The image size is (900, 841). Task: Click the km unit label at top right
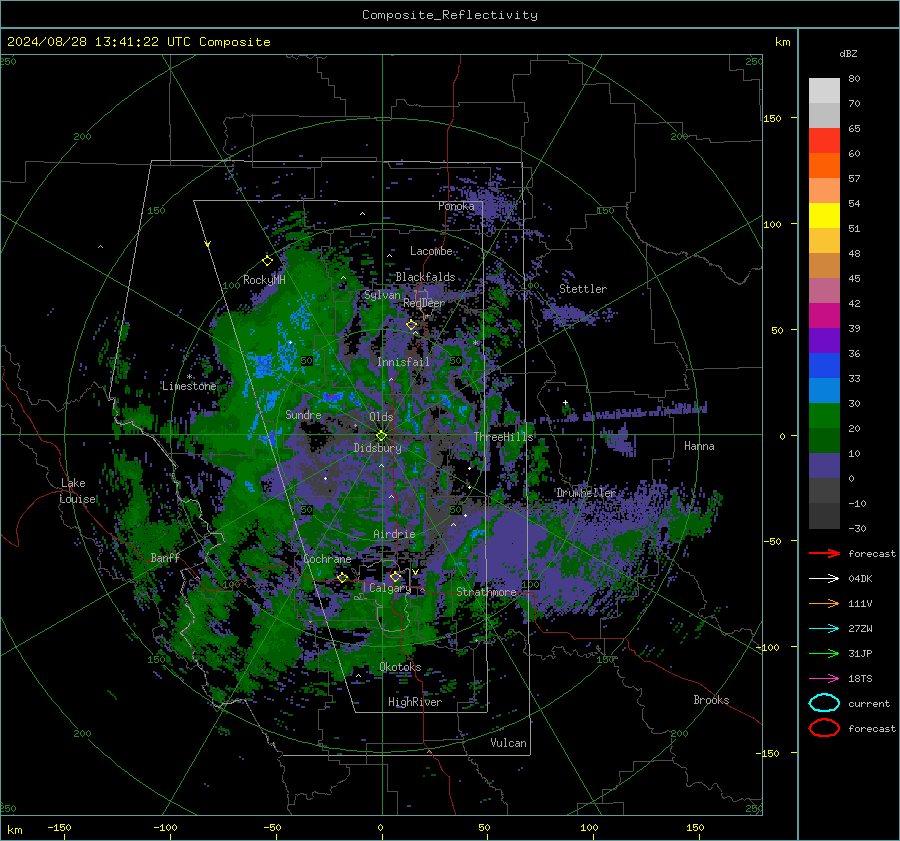click(x=782, y=42)
